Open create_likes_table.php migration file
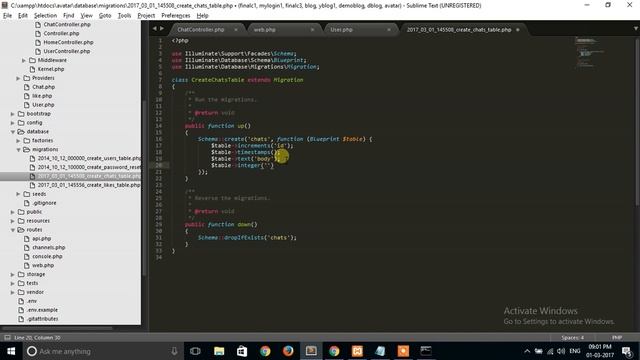This screenshot has width=640, height=360. tap(89, 185)
